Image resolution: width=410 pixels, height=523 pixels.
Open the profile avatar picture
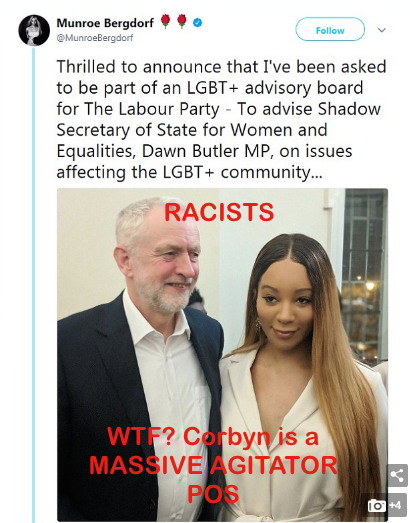[x=34, y=30]
